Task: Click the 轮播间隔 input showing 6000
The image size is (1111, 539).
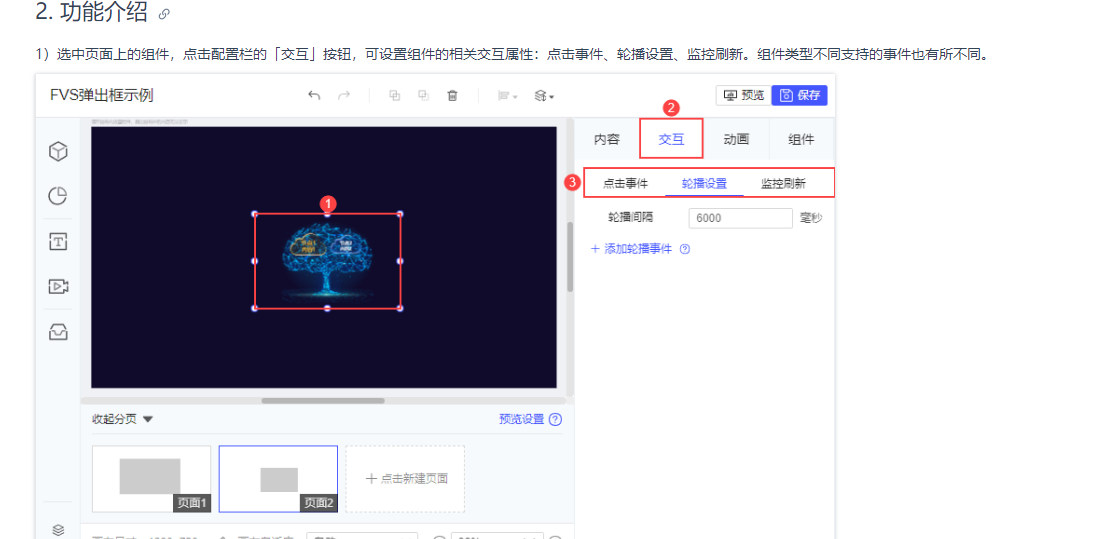Action: (x=740, y=218)
